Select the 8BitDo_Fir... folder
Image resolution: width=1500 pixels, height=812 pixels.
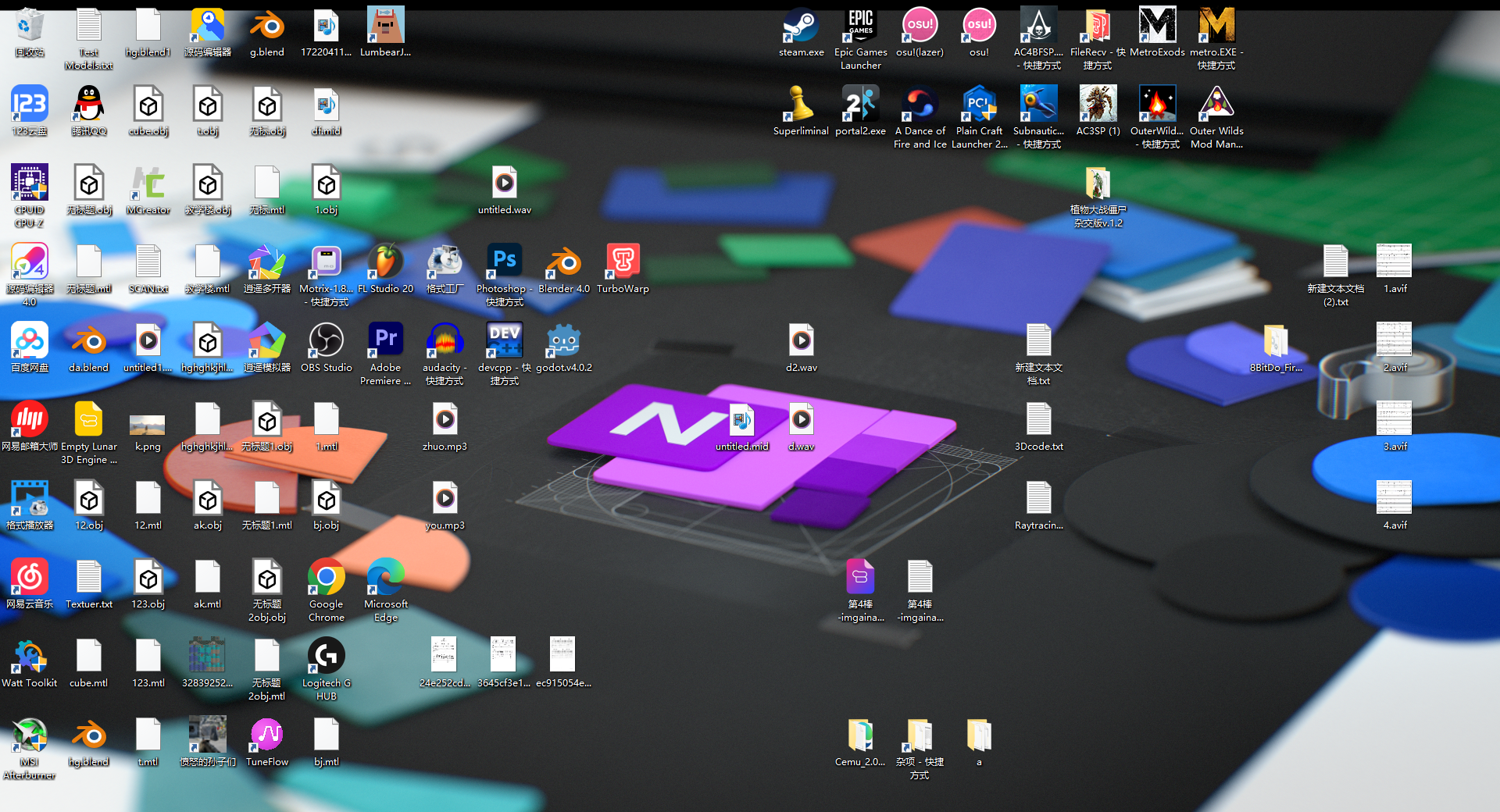[1276, 341]
